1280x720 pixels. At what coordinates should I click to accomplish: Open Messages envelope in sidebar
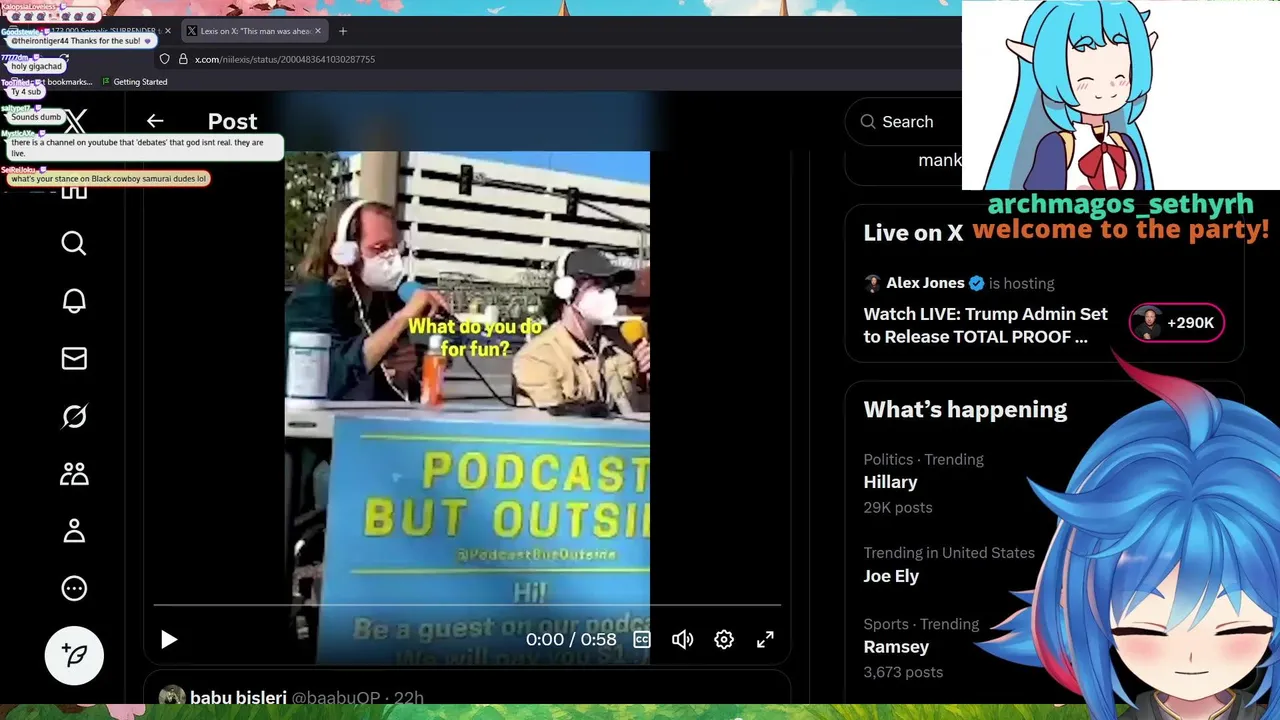pos(74,358)
